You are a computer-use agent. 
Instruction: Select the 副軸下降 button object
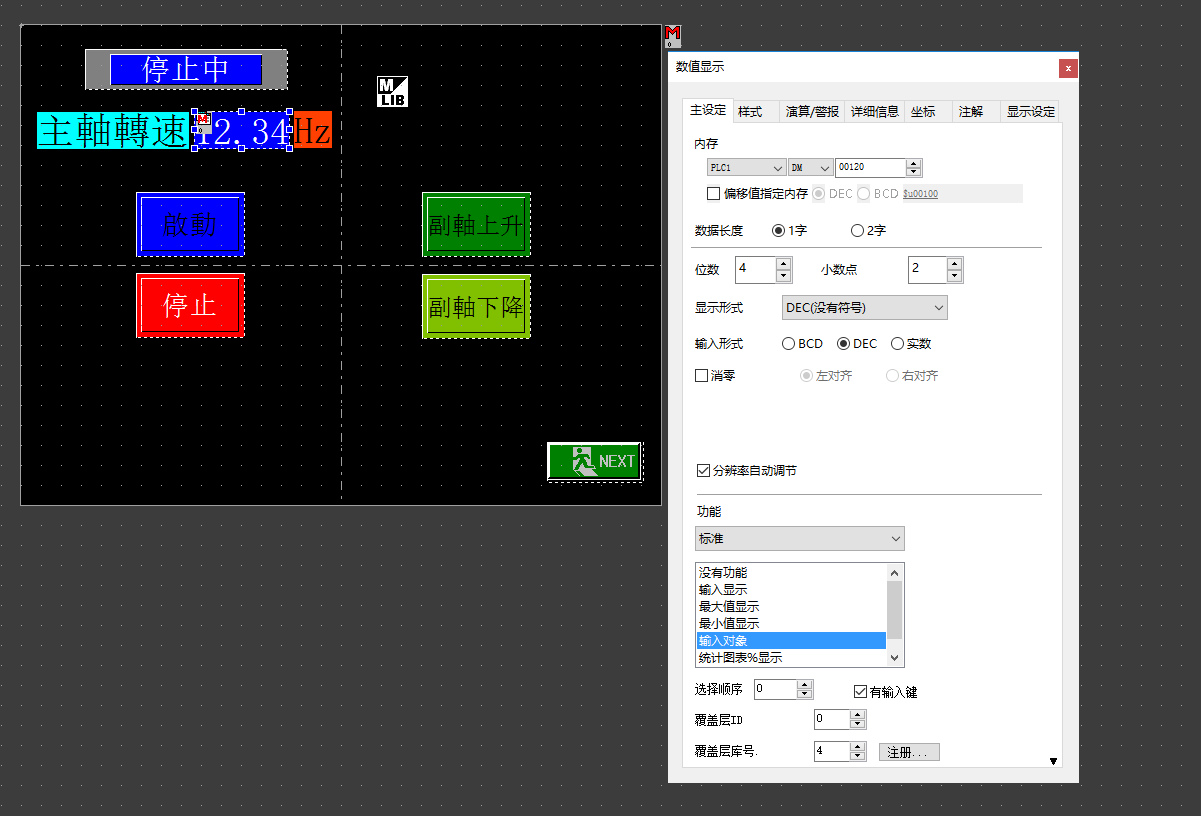[x=476, y=306]
